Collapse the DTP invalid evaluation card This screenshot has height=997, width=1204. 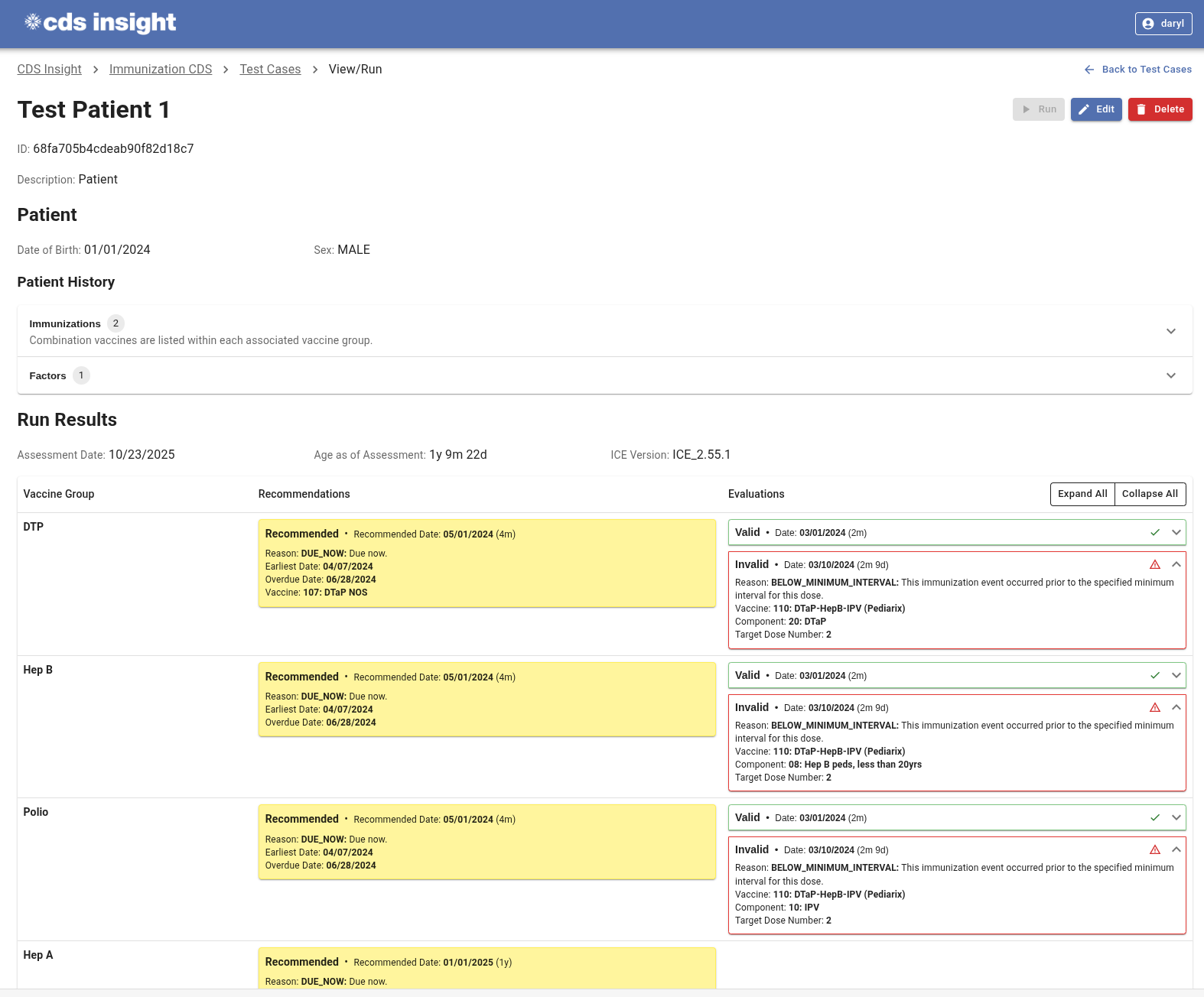pos(1176,565)
